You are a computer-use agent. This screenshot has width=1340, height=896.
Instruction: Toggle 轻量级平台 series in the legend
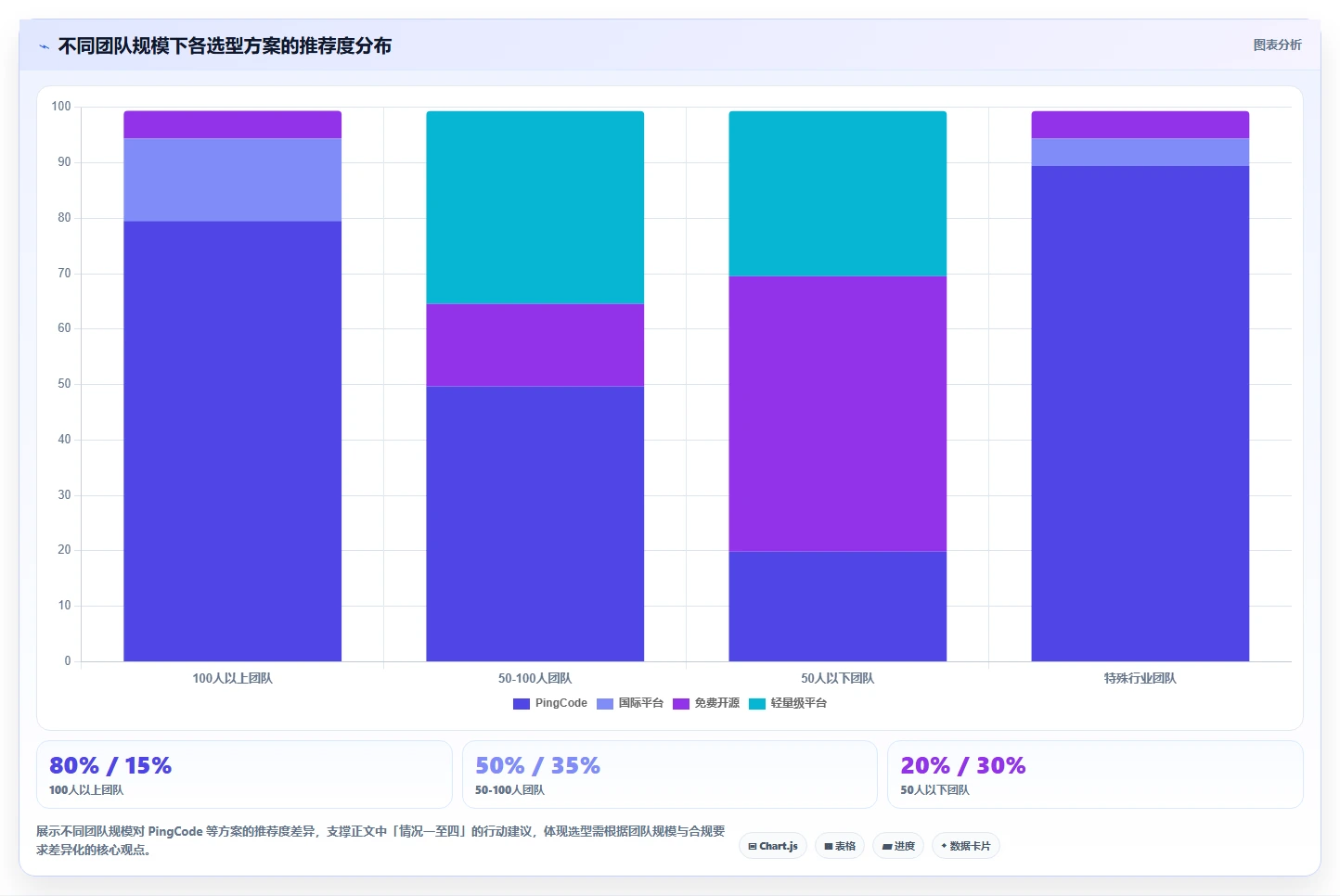[x=788, y=703]
